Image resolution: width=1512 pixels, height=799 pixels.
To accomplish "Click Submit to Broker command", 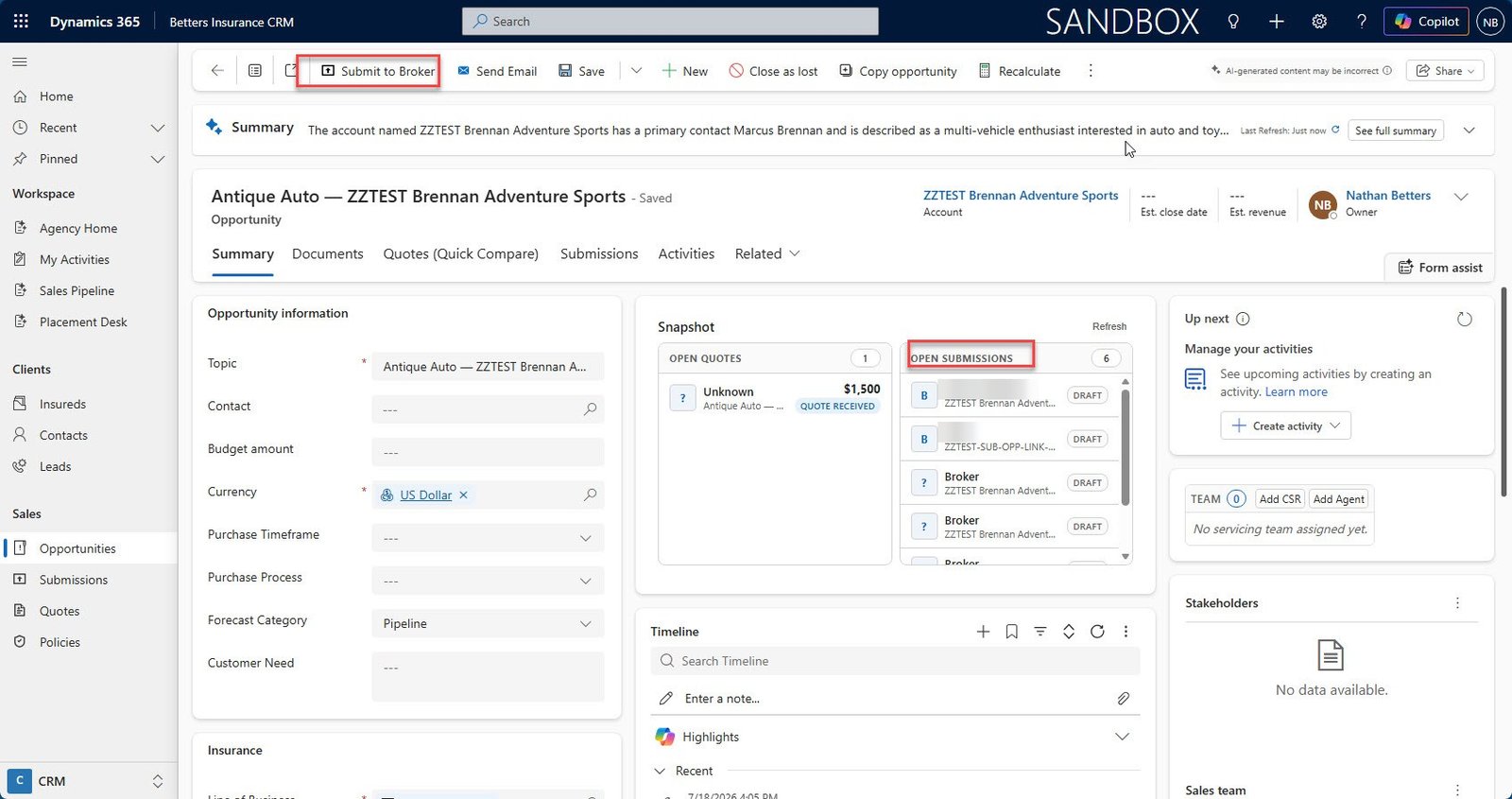I will click(x=378, y=71).
